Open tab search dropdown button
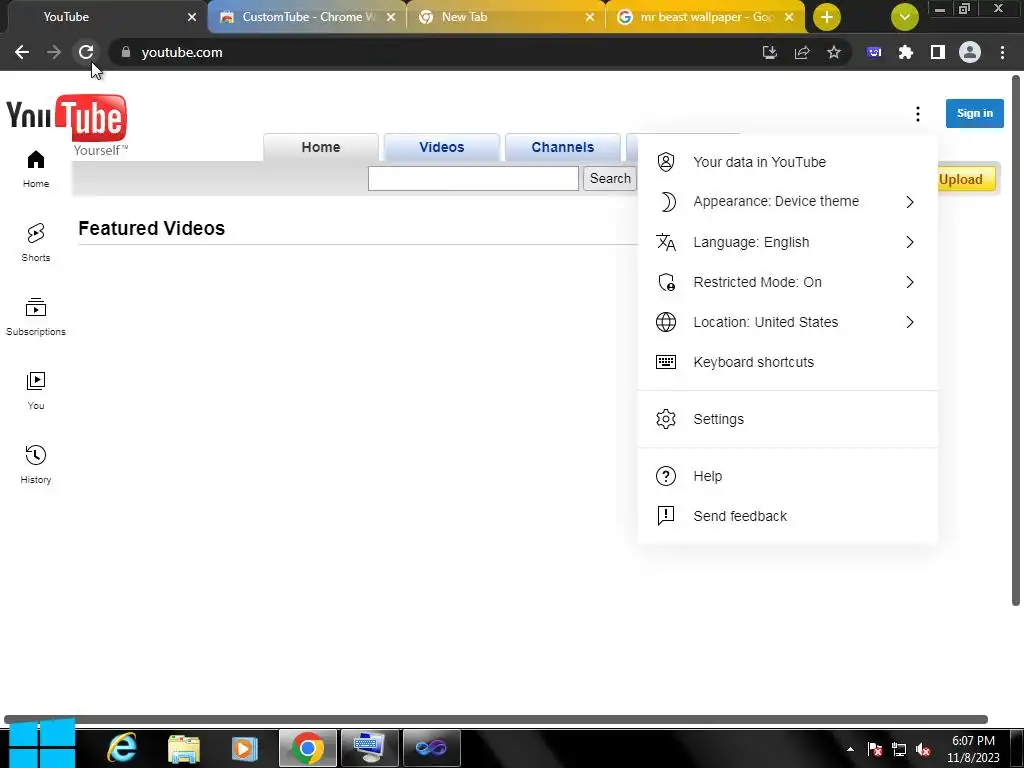The image size is (1024, 768). tap(904, 17)
